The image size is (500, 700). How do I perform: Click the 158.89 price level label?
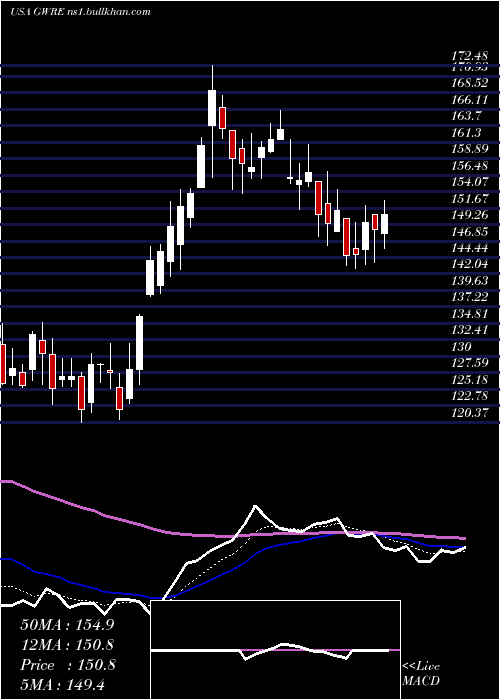click(x=470, y=149)
